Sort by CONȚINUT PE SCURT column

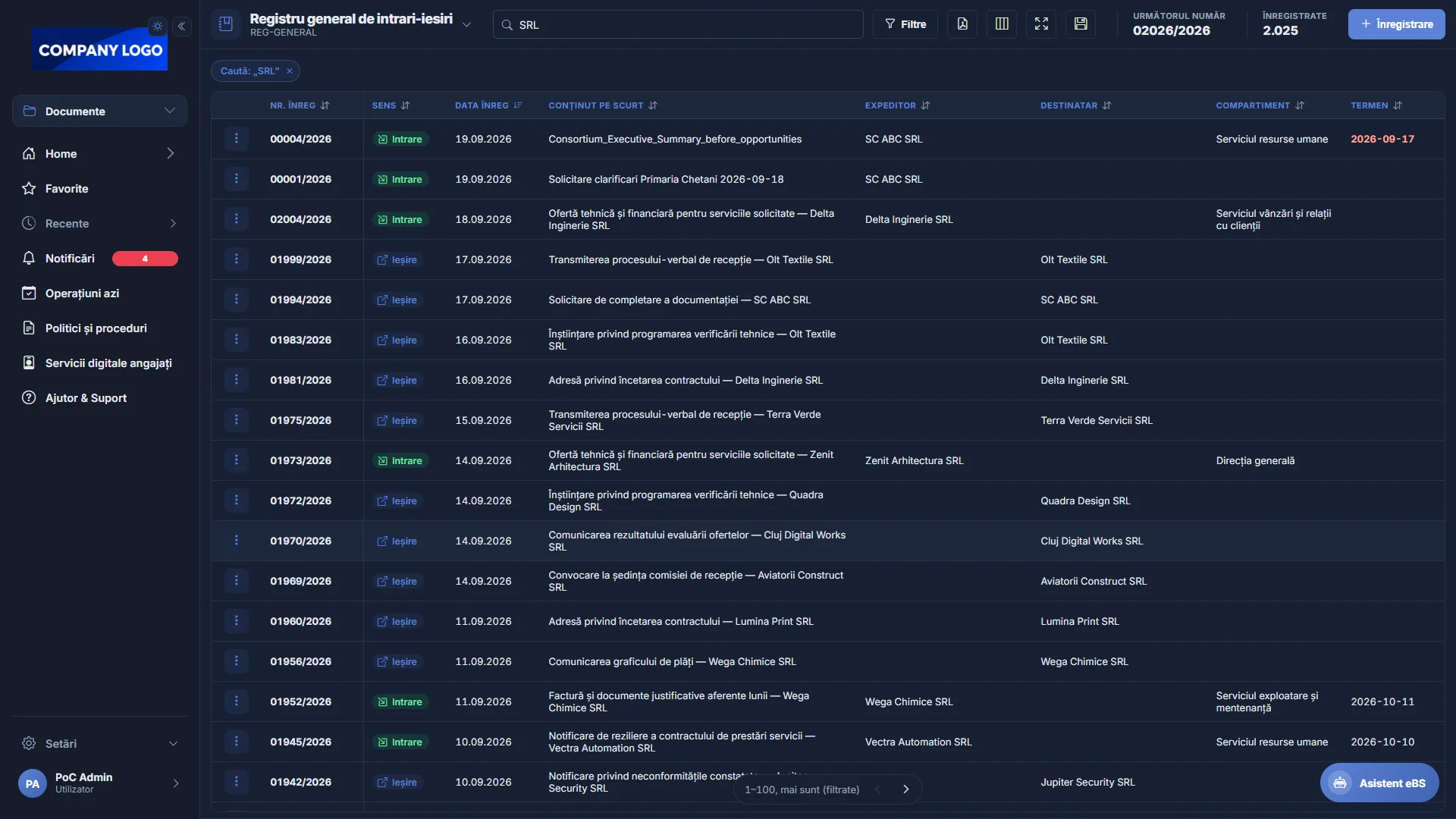pos(602,105)
